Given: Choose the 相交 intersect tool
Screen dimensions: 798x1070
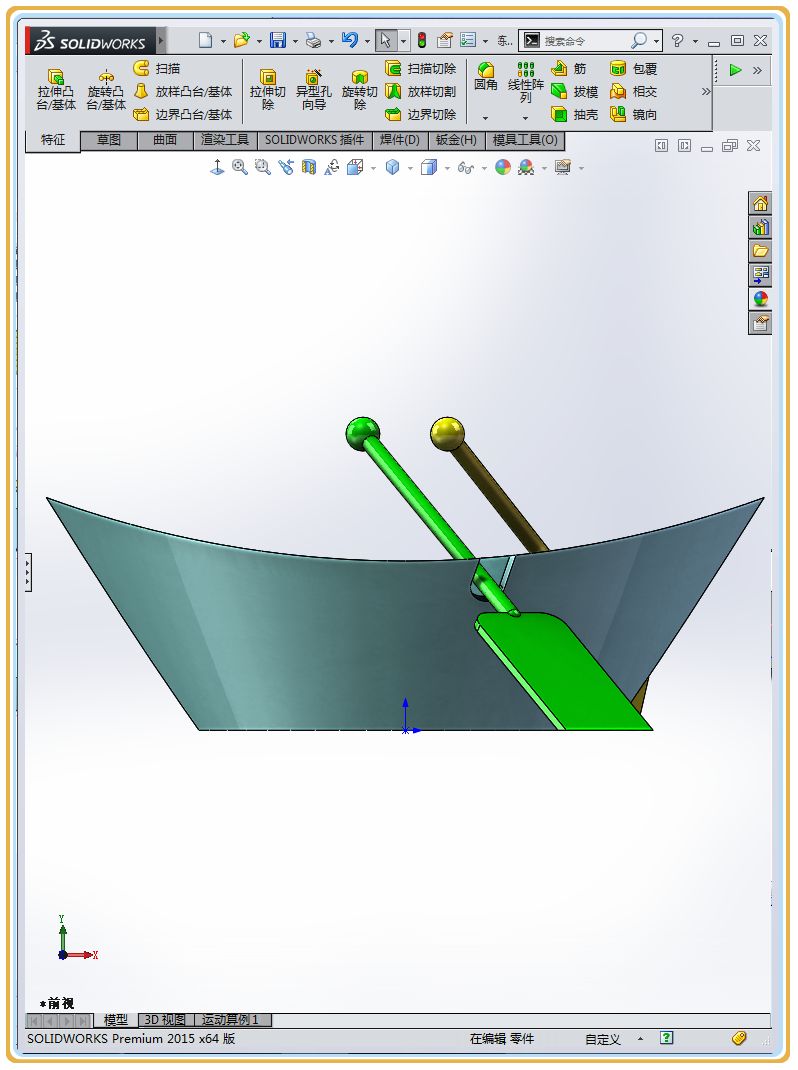Looking at the screenshot, I should point(633,91).
